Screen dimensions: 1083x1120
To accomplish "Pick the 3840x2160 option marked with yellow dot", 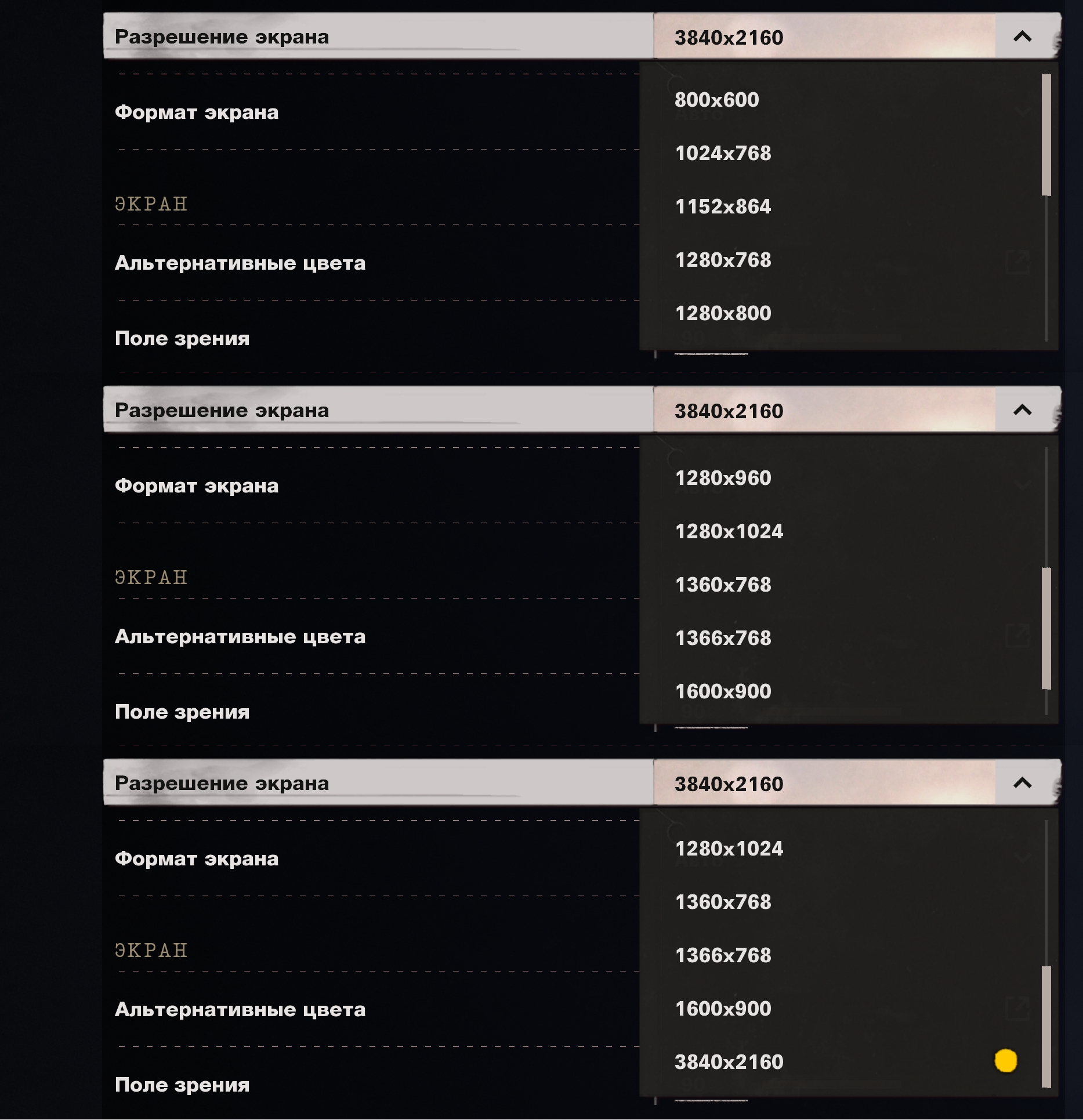I will coord(729,1062).
